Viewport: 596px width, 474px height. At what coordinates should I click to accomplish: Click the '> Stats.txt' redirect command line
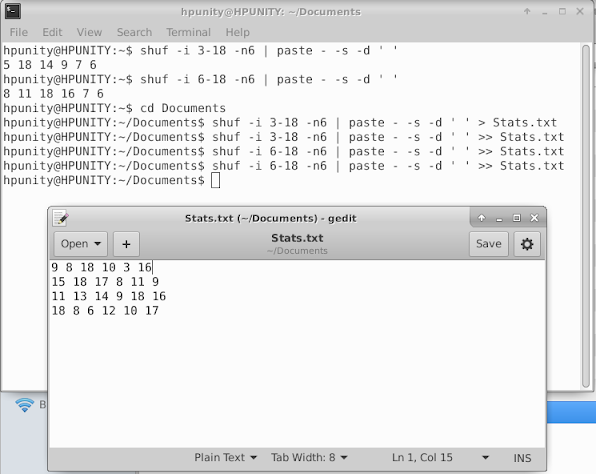click(x=280, y=122)
